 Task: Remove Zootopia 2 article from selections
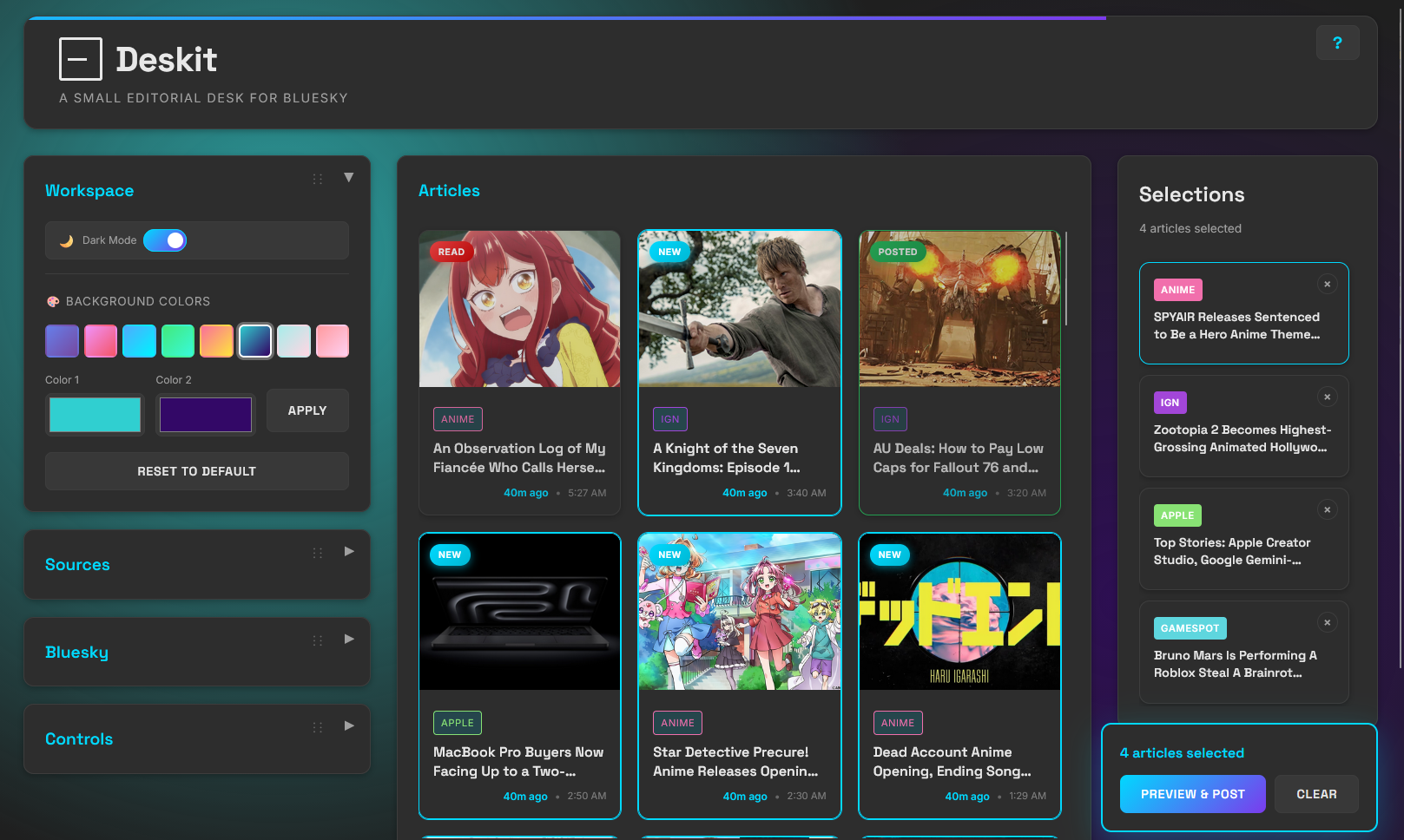[x=1327, y=397]
